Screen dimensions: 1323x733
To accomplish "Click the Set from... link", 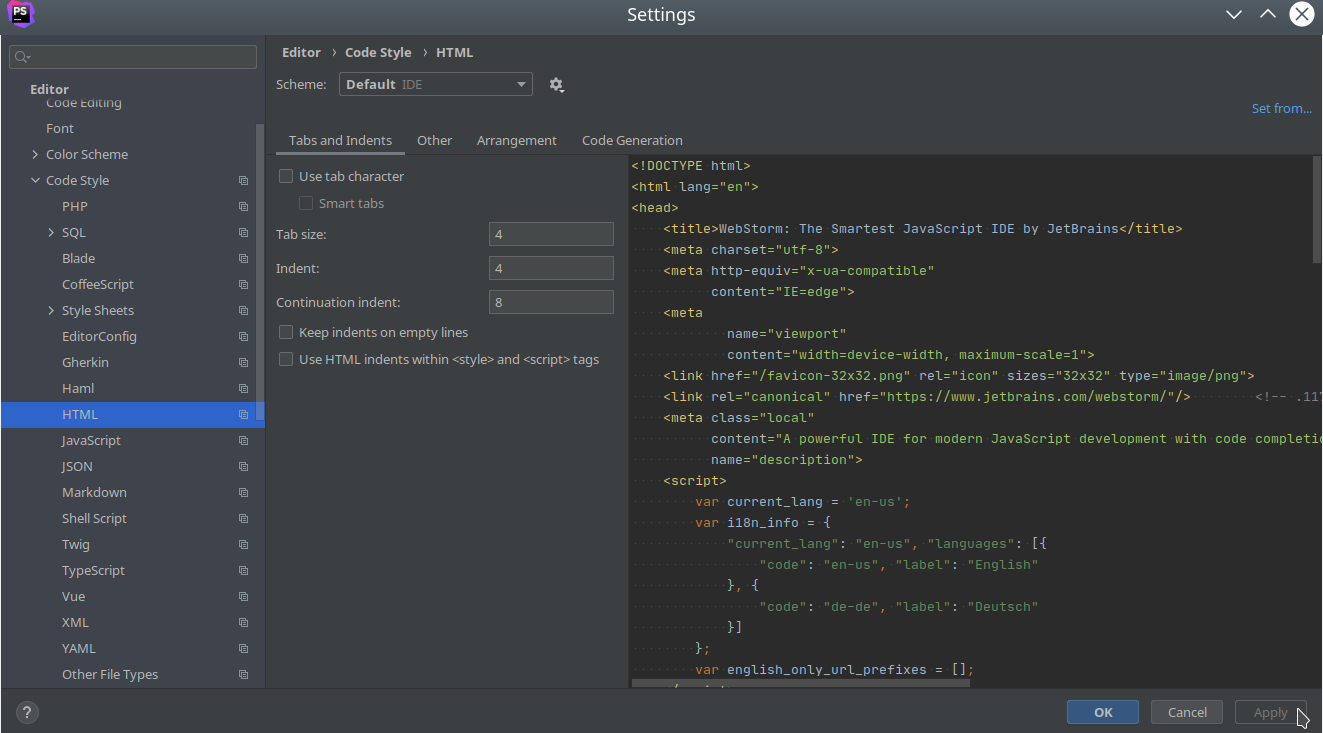I will coord(1281,109).
